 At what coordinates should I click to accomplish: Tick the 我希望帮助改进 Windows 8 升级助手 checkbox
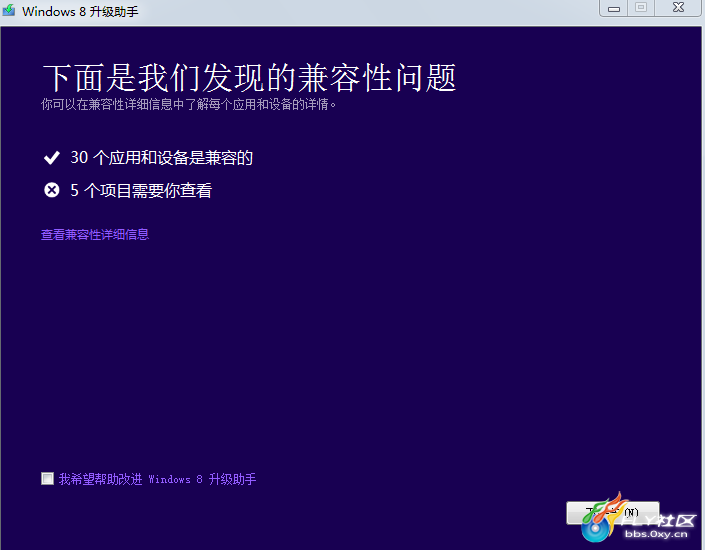point(47,478)
